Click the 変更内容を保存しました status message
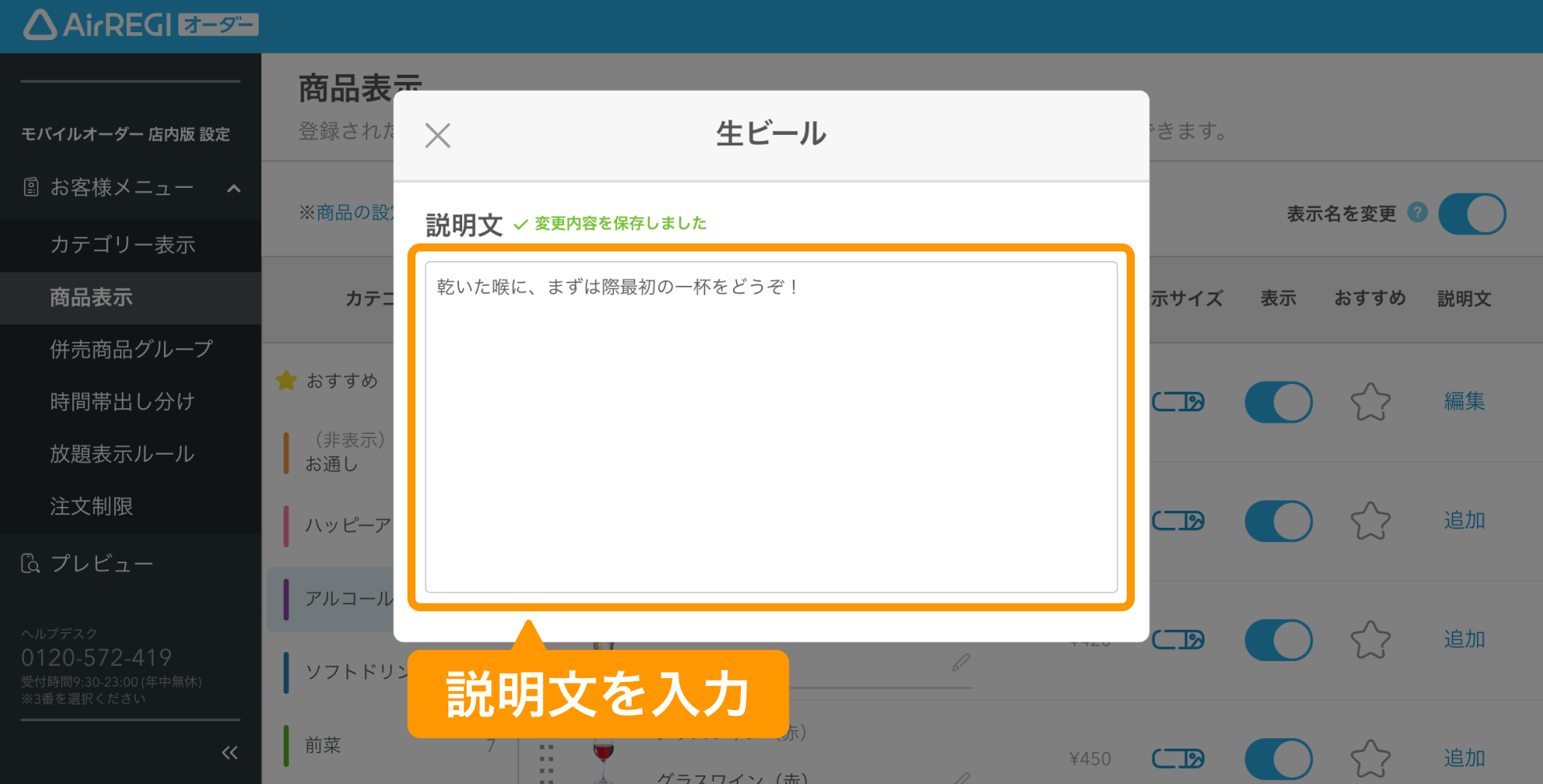 [x=611, y=223]
